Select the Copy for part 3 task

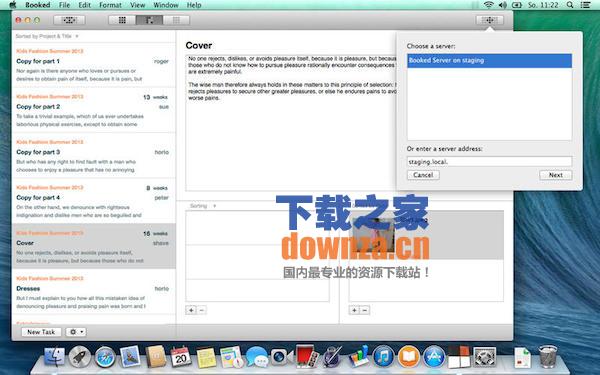coord(94,156)
